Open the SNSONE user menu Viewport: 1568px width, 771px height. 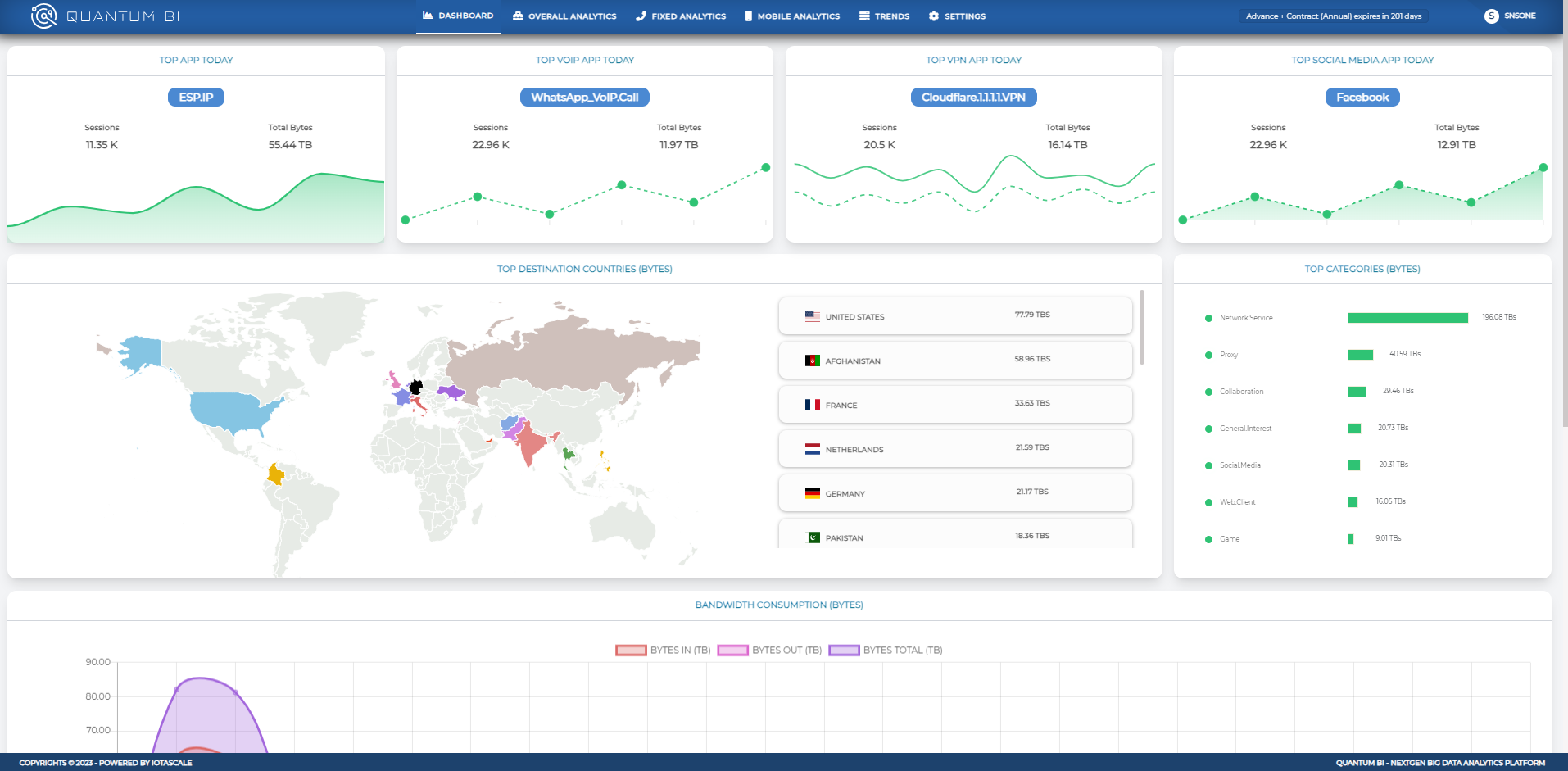(1520, 16)
